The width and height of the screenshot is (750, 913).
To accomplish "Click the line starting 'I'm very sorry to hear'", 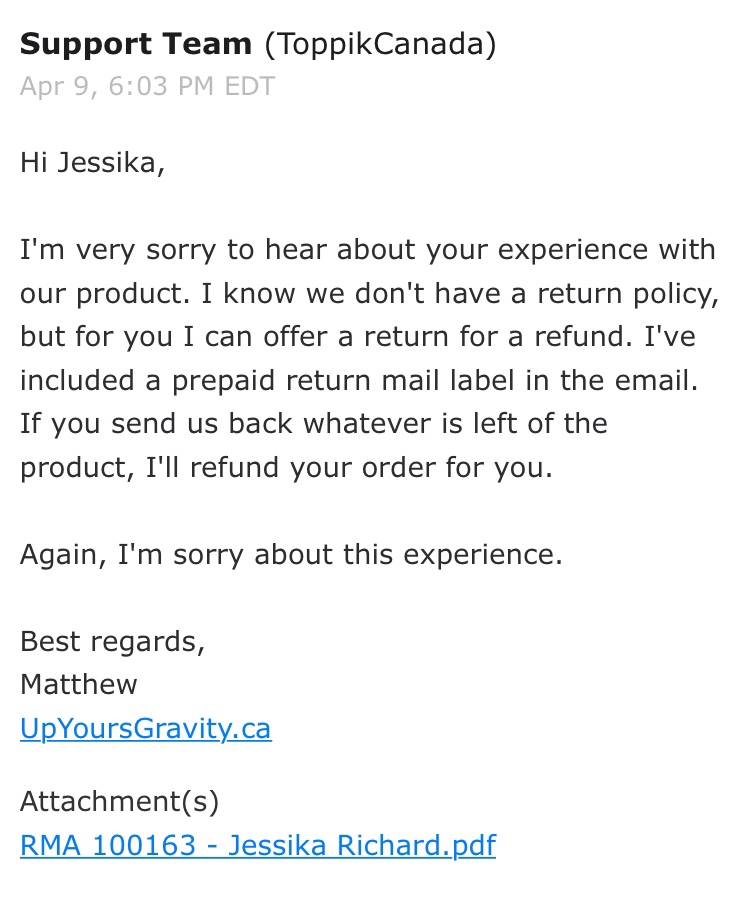I will point(367,249).
